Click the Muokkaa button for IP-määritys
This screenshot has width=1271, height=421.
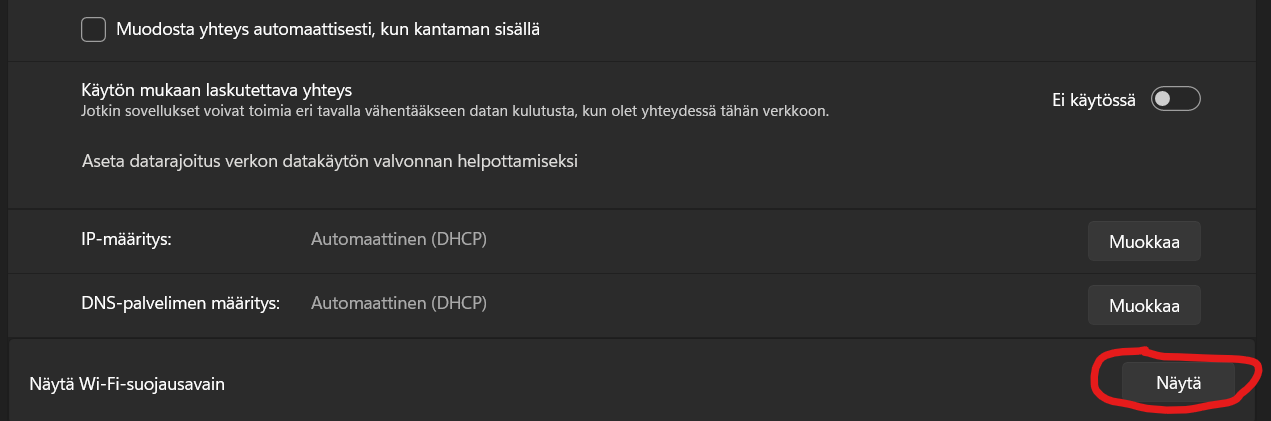pos(1144,242)
